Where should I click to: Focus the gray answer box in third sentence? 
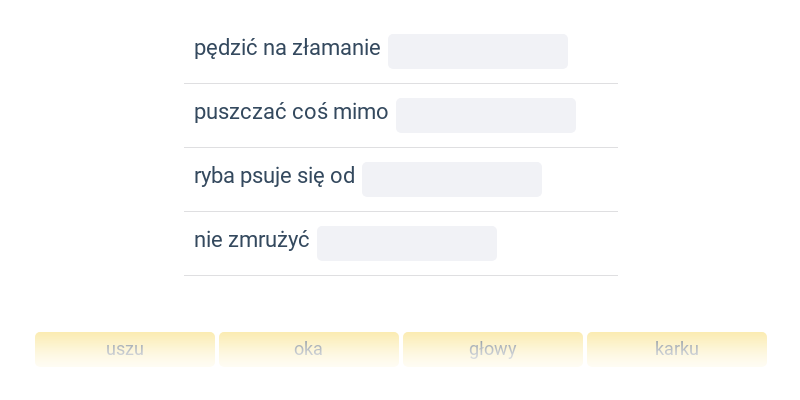click(452, 180)
